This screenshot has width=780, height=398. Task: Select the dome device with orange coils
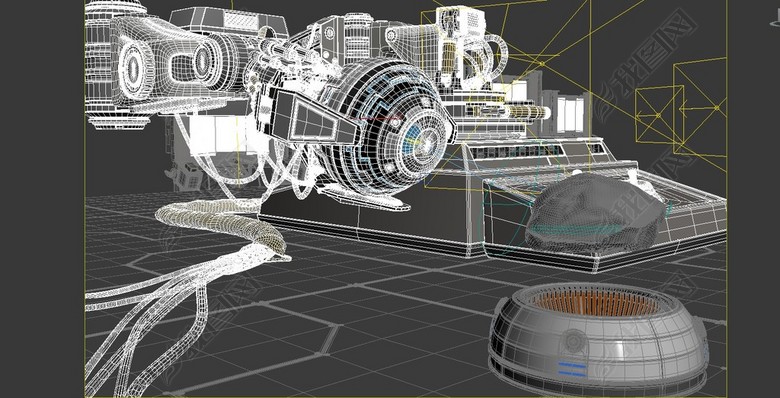coord(597,339)
